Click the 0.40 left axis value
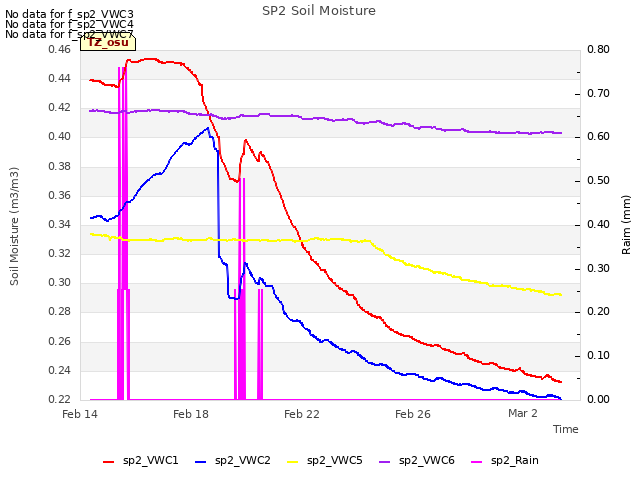 click(60, 136)
